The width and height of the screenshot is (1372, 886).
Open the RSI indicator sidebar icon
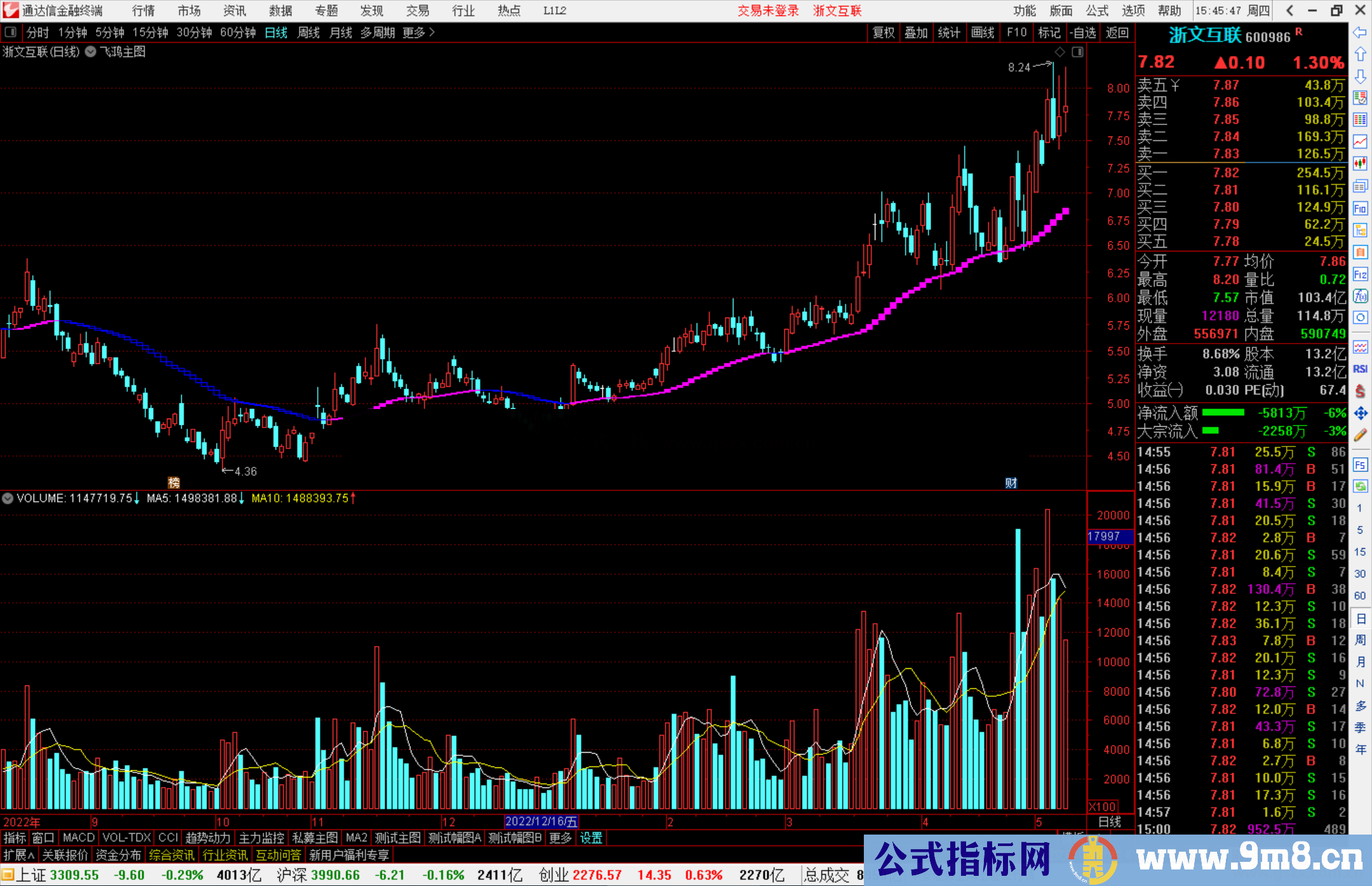click(x=1360, y=369)
